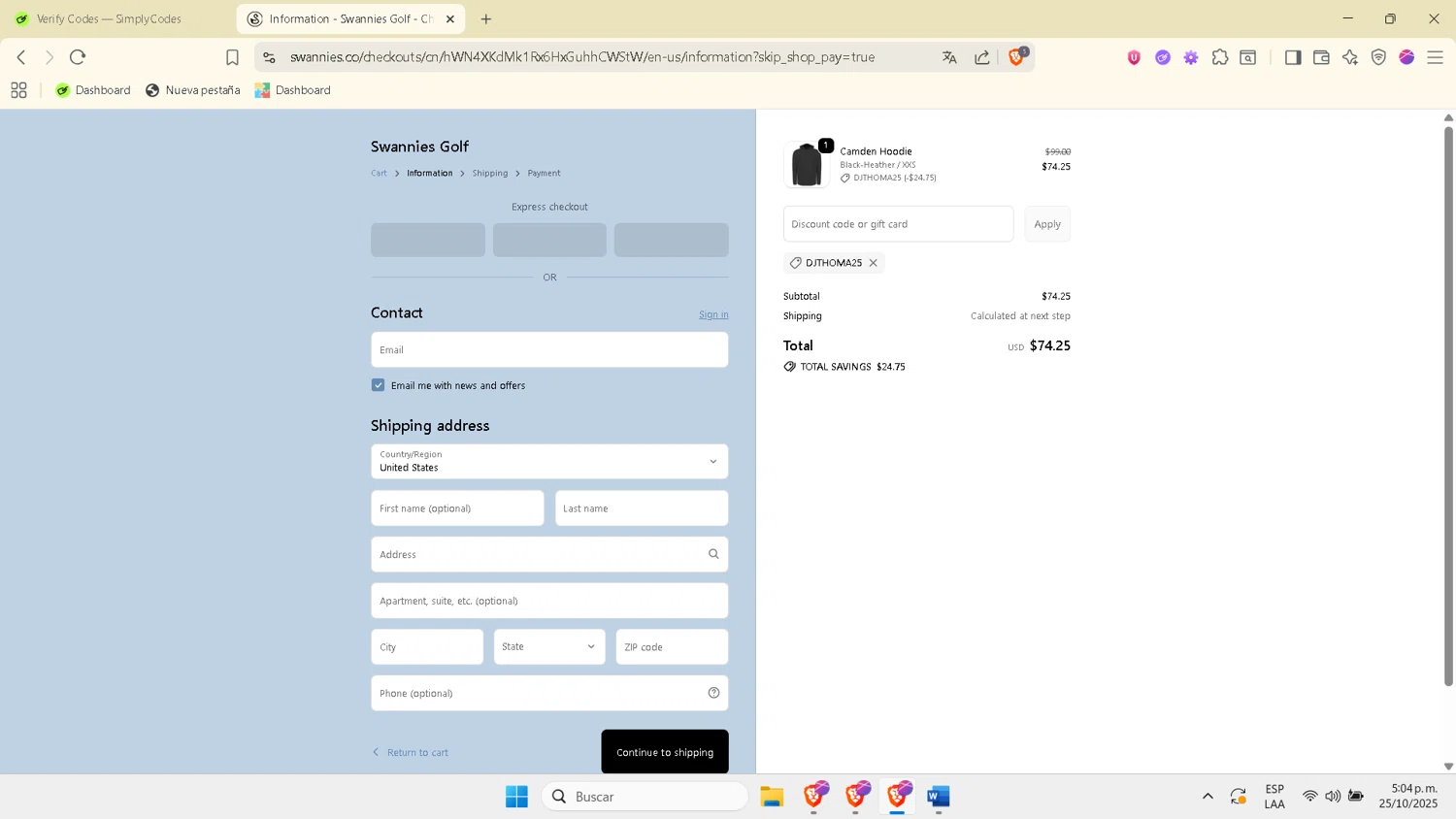Go back to the previous page
Viewport: 1456px width, 819px height.
tap(21, 57)
